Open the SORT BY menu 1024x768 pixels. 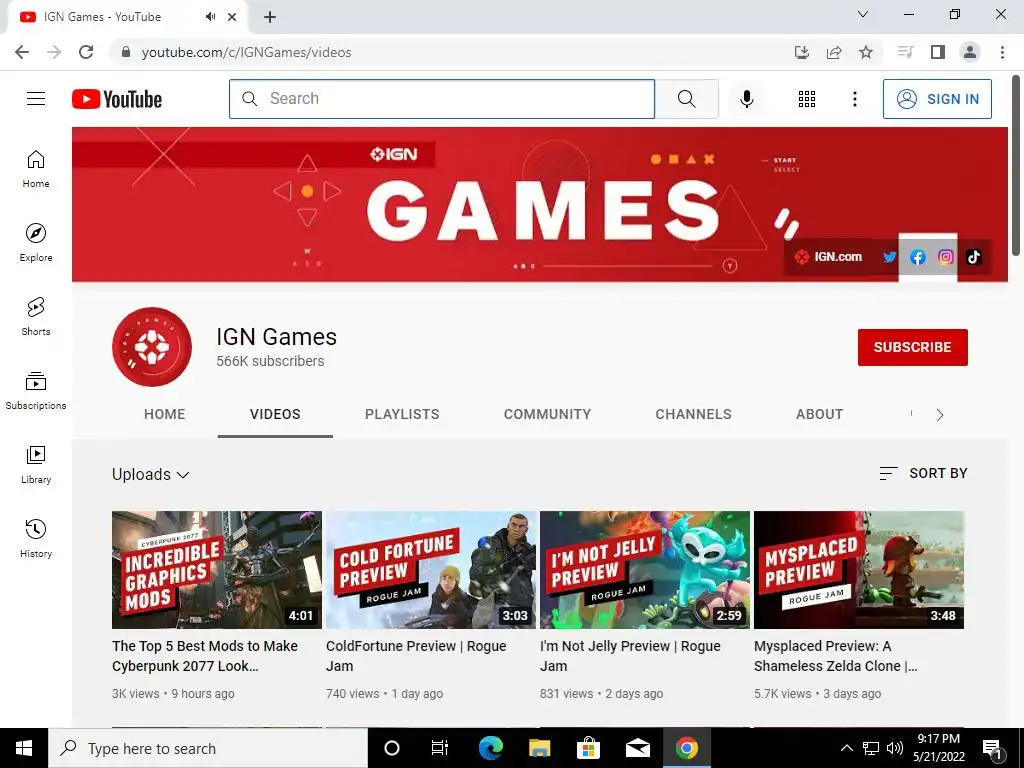click(x=923, y=473)
